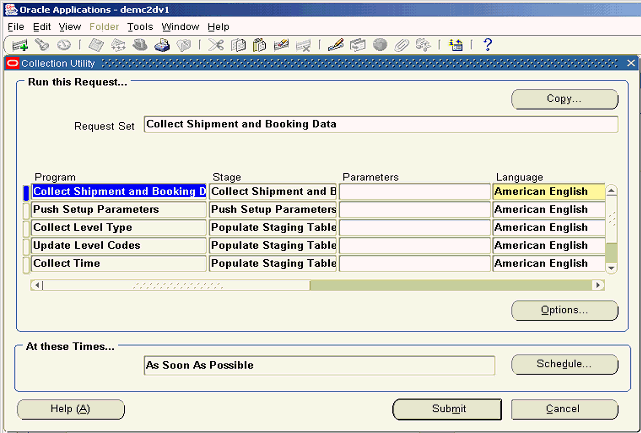Click the As Soon As Possible field

pyautogui.click(x=319, y=365)
